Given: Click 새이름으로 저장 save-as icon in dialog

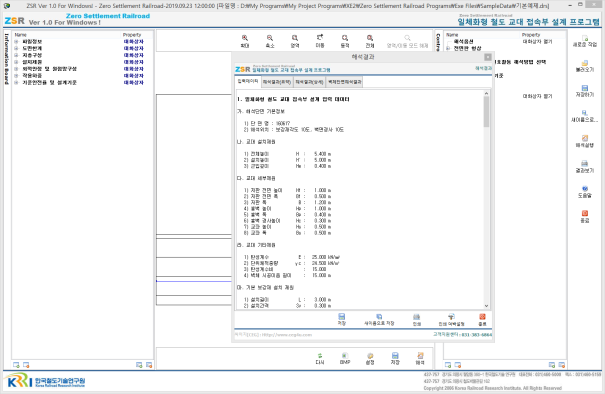Looking at the screenshot, I should pyautogui.click(x=379, y=320).
